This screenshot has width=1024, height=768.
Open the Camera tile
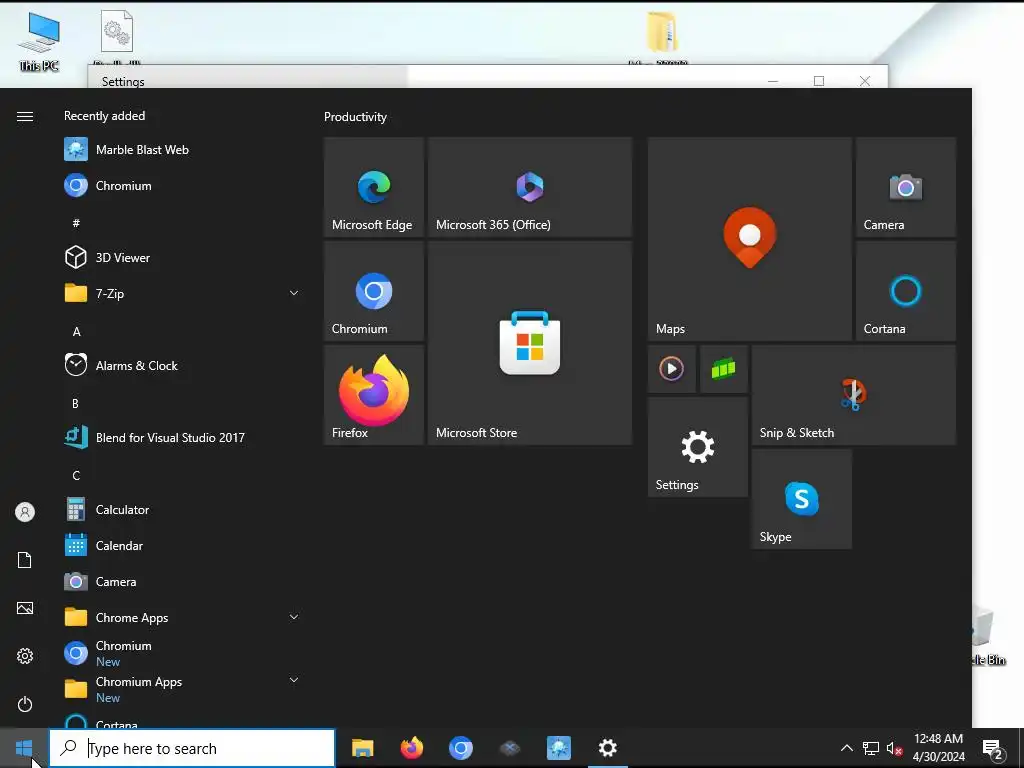(x=906, y=187)
